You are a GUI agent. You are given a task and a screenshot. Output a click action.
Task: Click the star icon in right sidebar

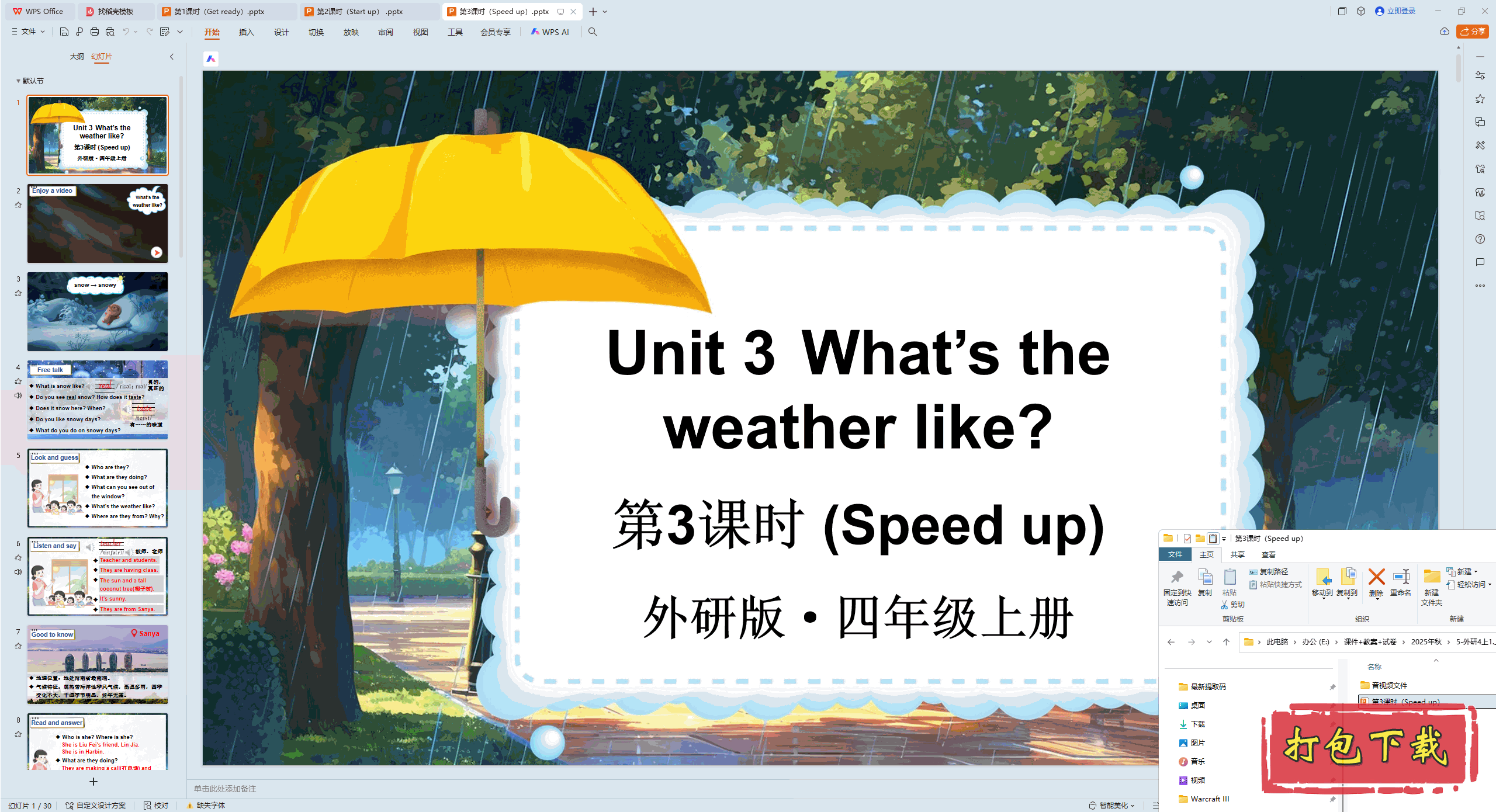[x=1480, y=99]
